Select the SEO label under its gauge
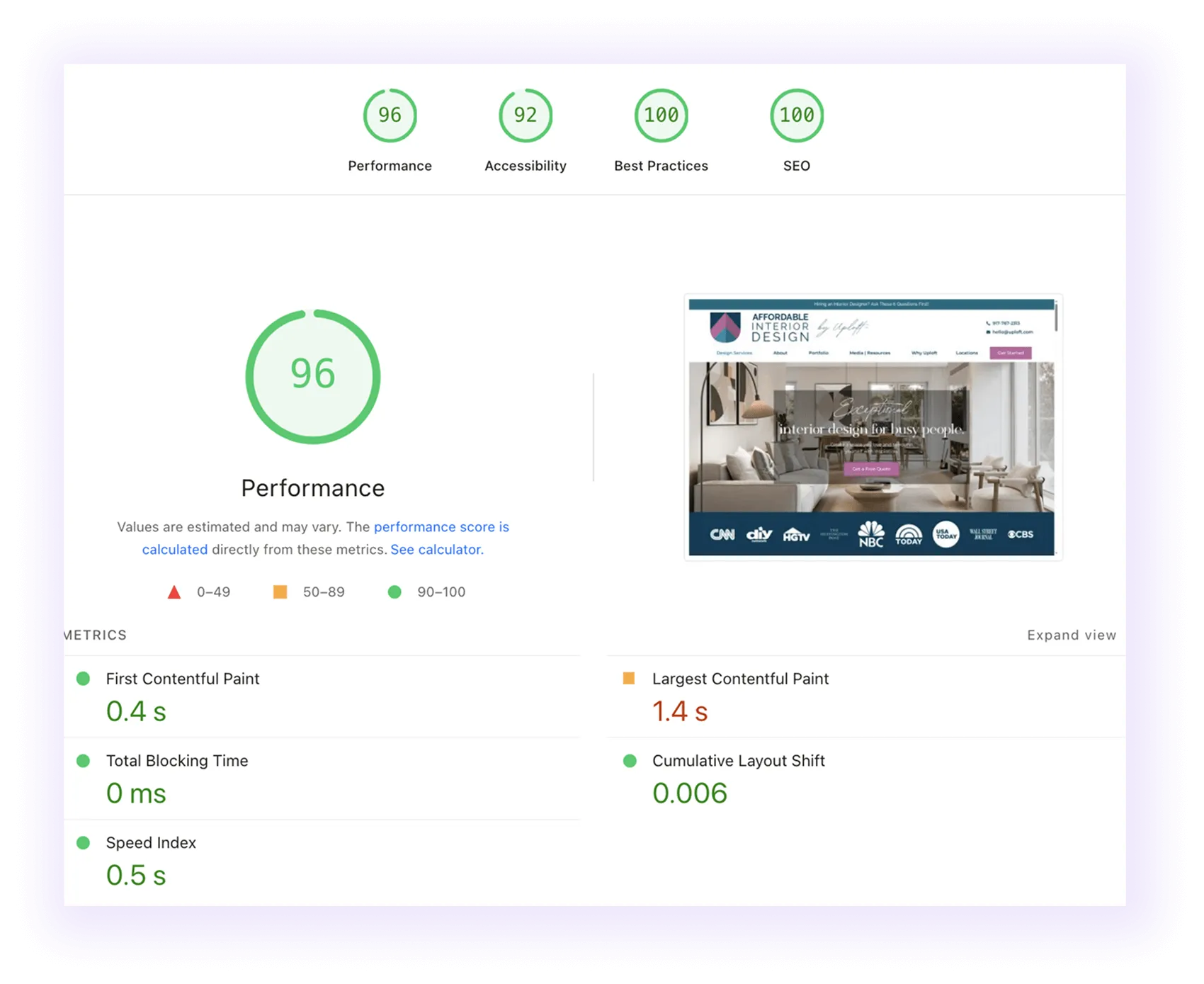Viewport: 1204px width, 984px height. 797,165
